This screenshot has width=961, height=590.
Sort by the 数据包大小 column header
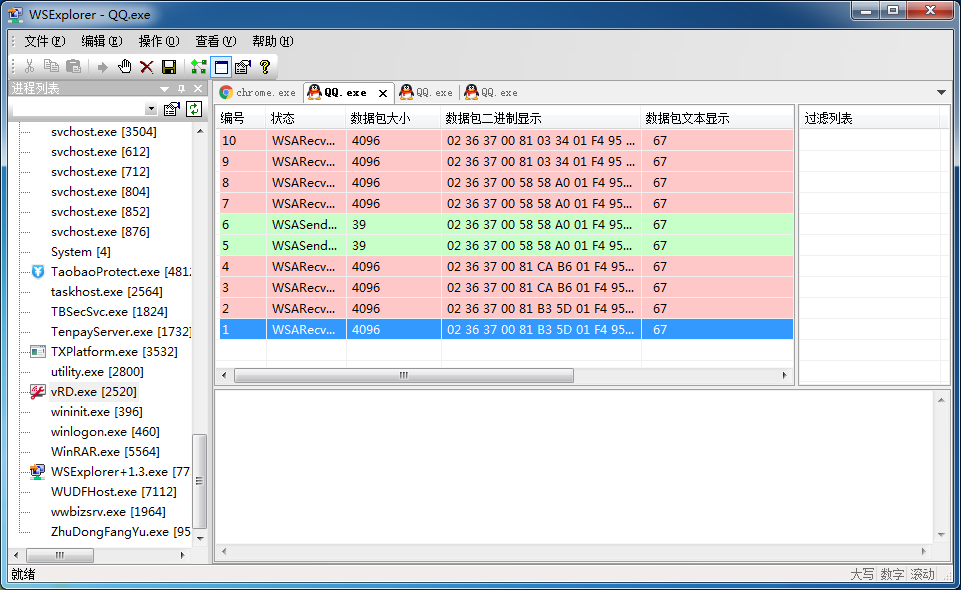click(393, 118)
